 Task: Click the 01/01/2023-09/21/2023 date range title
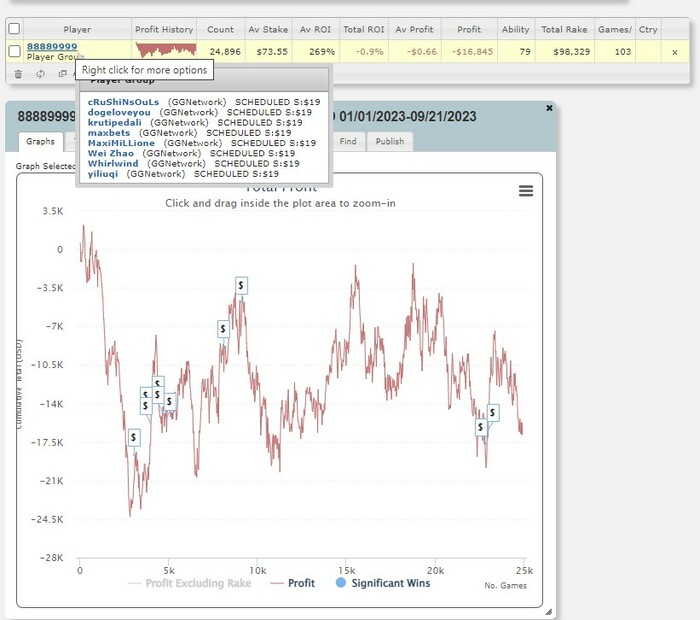[x=408, y=117]
